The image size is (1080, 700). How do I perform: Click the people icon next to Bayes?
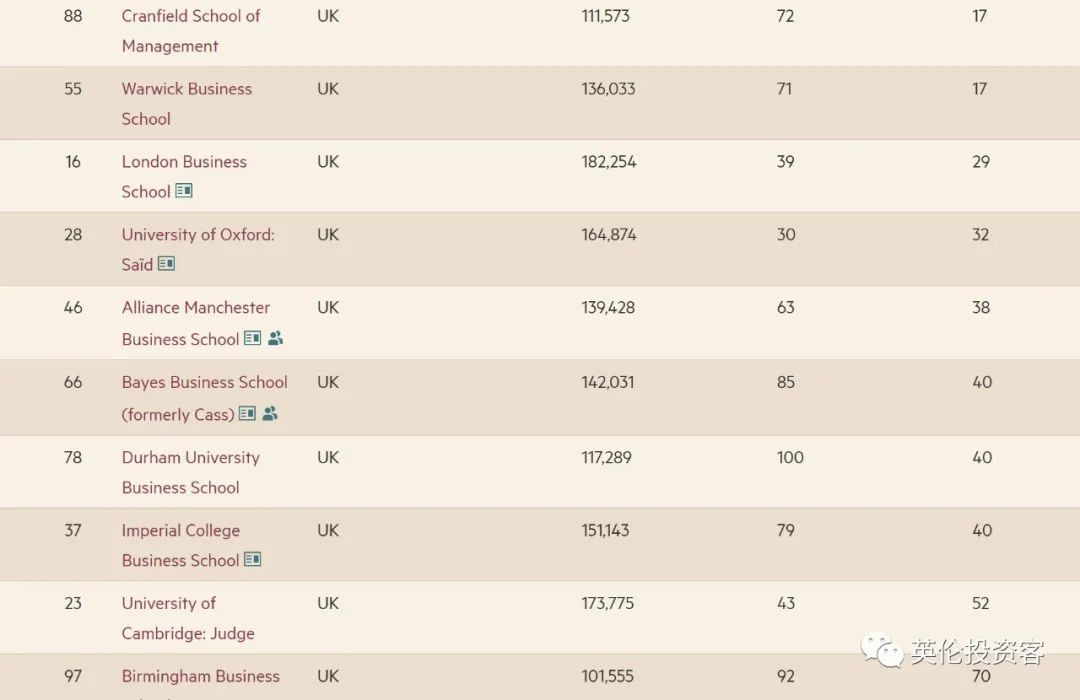click(270, 414)
